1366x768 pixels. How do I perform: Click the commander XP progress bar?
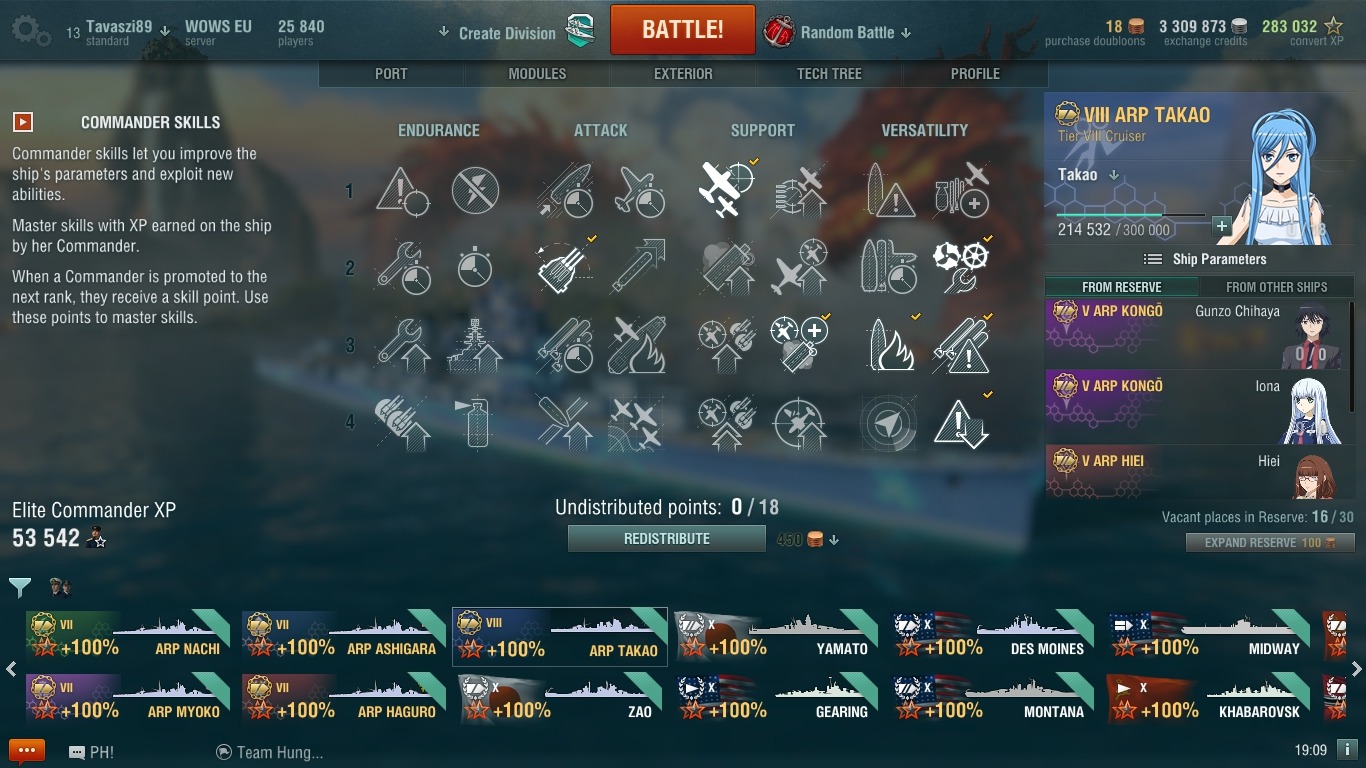(x=1131, y=214)
